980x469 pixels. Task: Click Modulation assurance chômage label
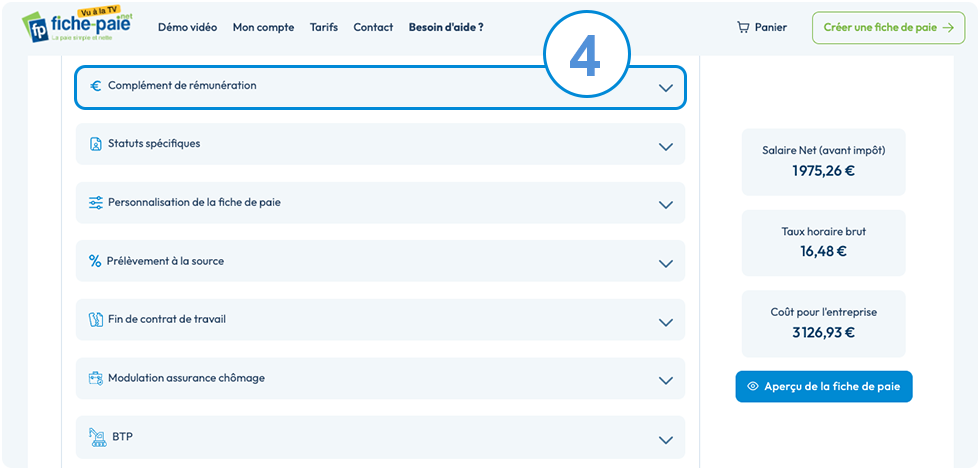[x=186, y=378]
